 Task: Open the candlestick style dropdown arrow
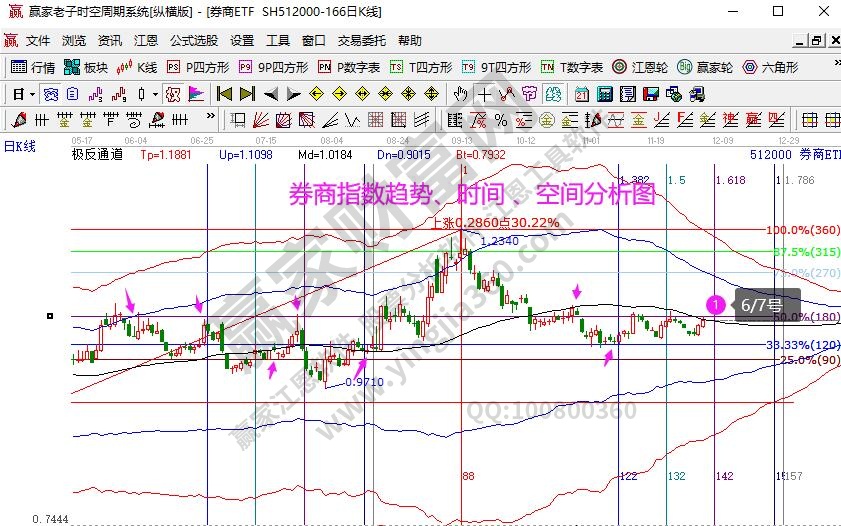154,94
